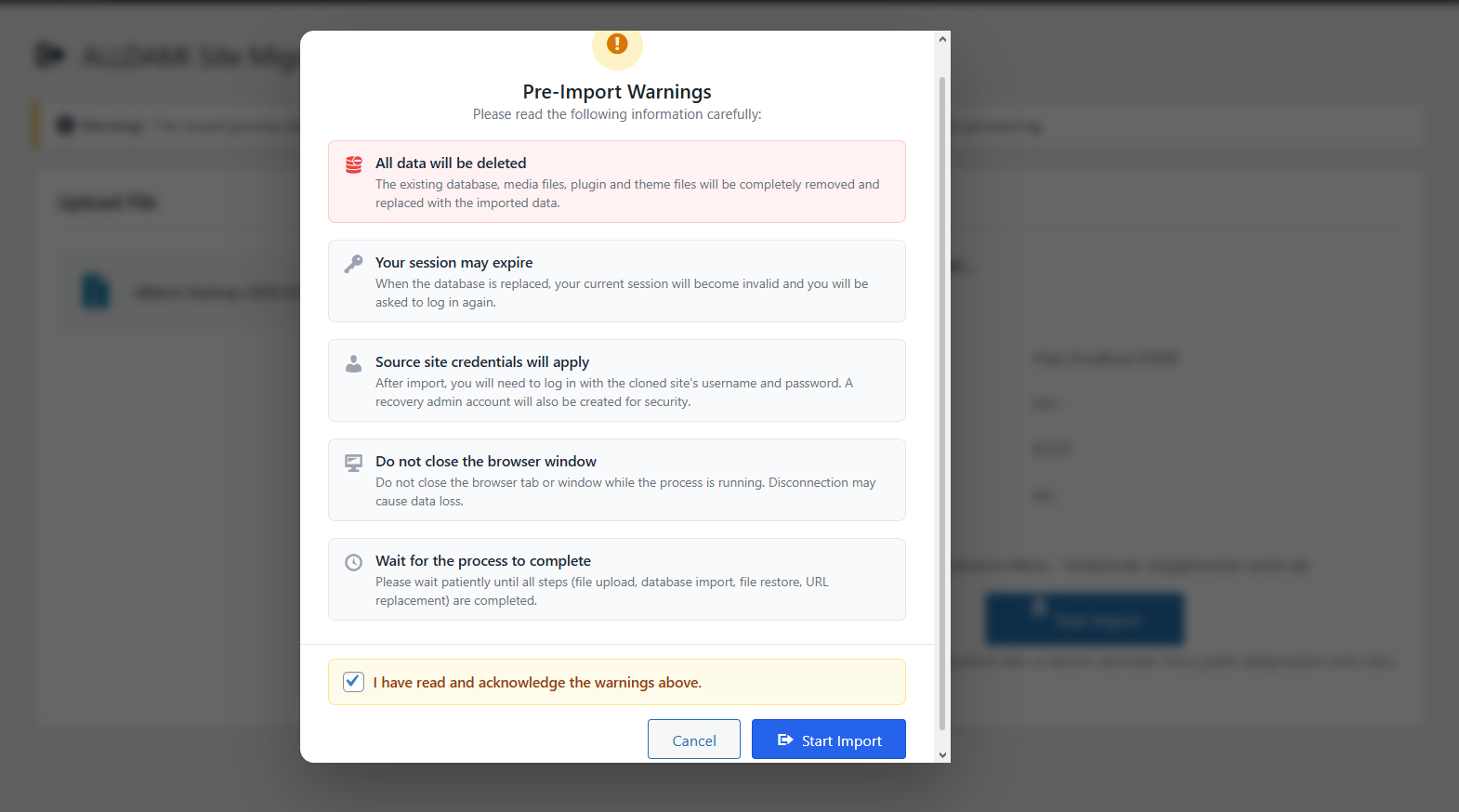Click the arrow icon inside Start Import
The image size is (1459, 812).
click(x=785, y=740)
